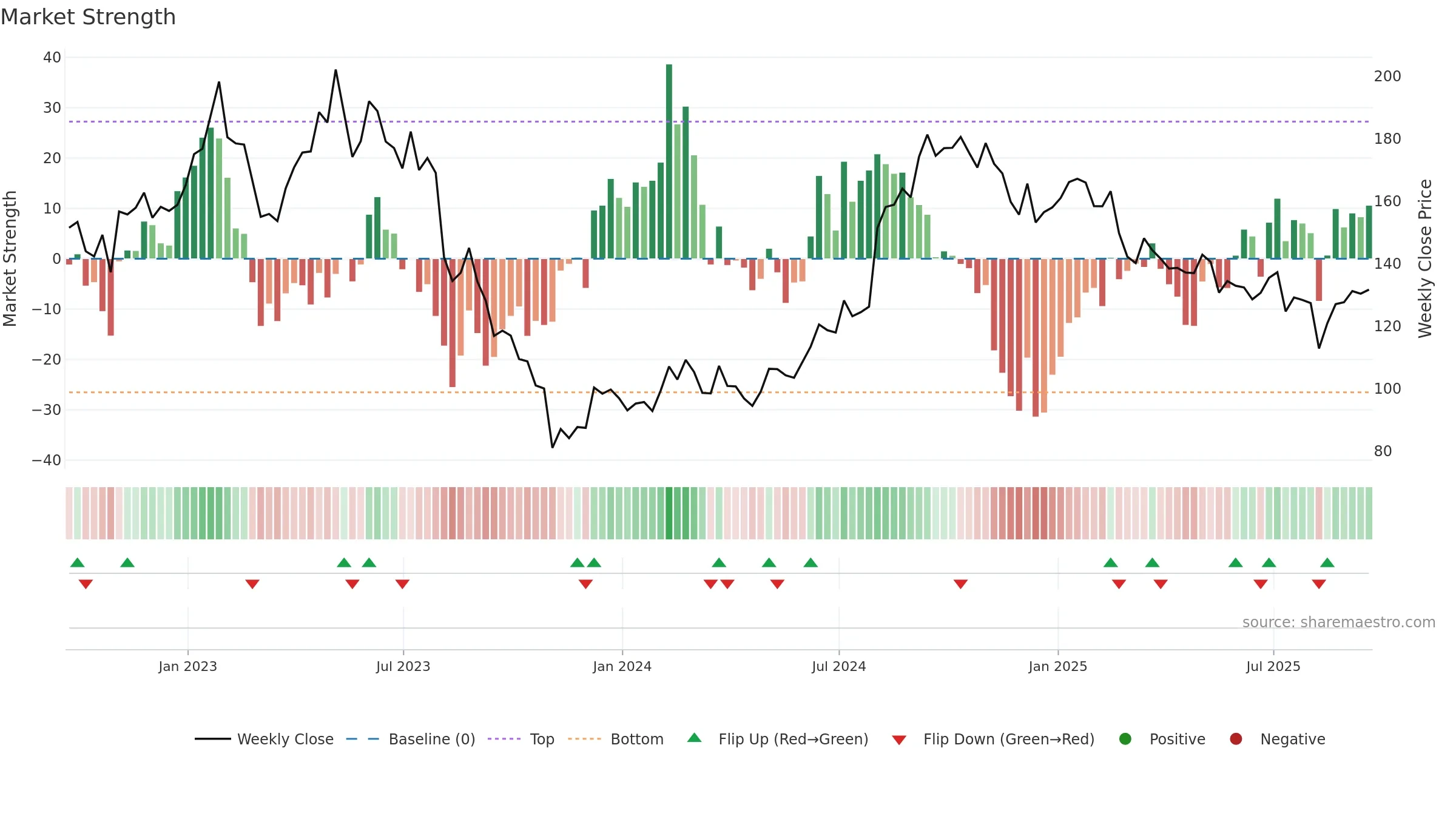Click the last flip-up marker after Jul 2025
Screen dimensions: 1456x819
pyautogui.click(x=1327, y=562)
